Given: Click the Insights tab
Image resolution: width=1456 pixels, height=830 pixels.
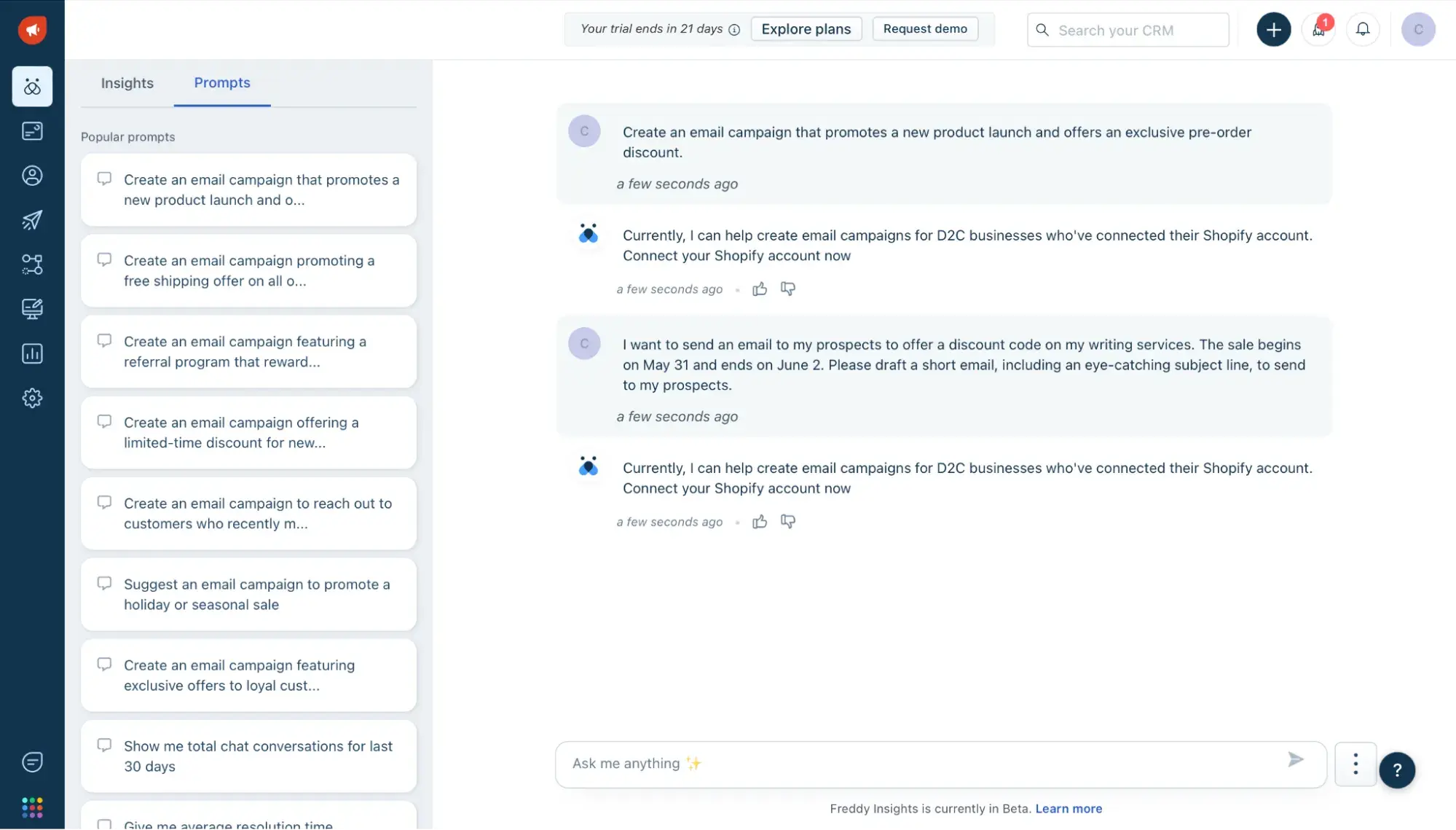Looking at the screenshot, I should [x=126, y=82].
